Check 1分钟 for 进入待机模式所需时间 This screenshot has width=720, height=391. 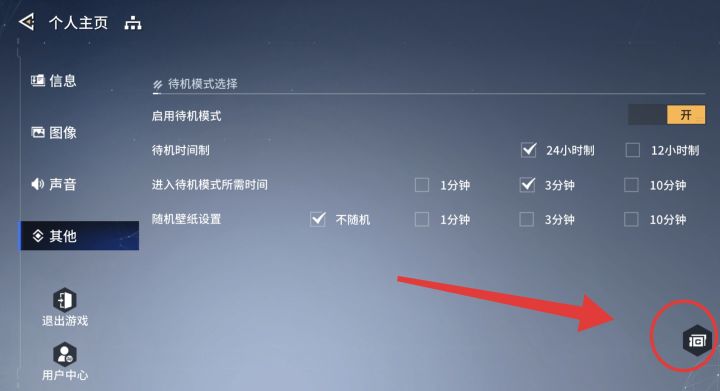[x=422, y=185]
